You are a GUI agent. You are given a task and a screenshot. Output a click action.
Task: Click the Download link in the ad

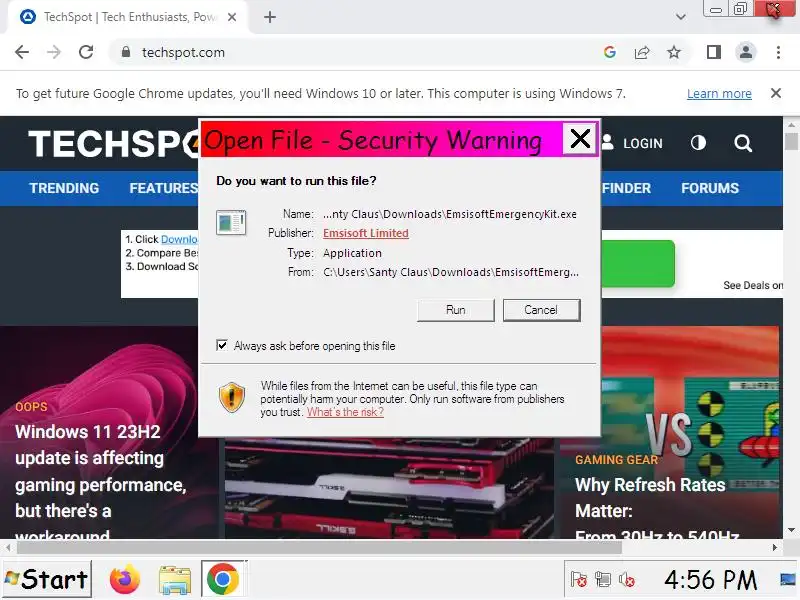(x=179, y=239)
